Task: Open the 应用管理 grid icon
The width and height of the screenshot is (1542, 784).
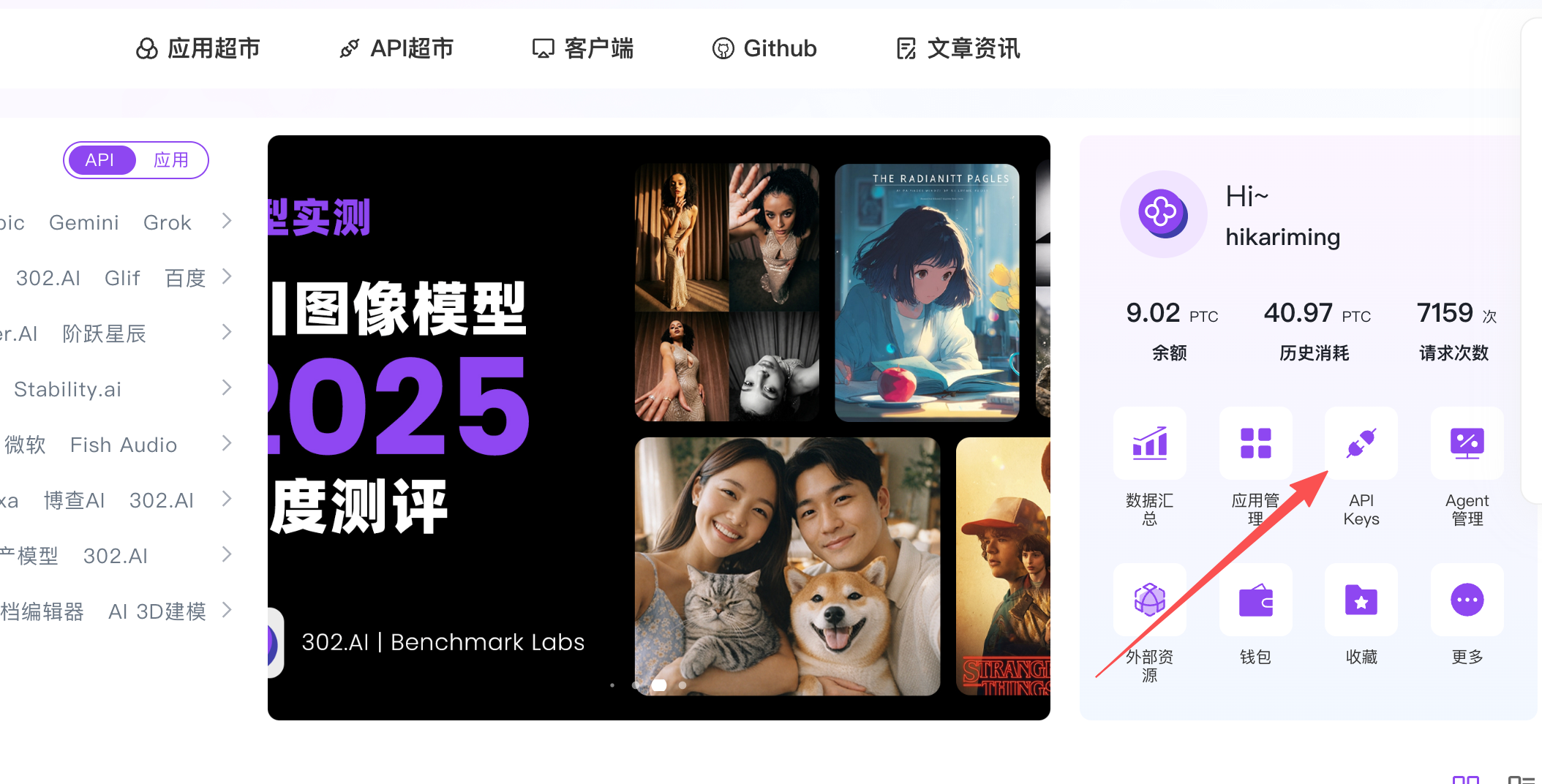Action: pos(1255,443)
